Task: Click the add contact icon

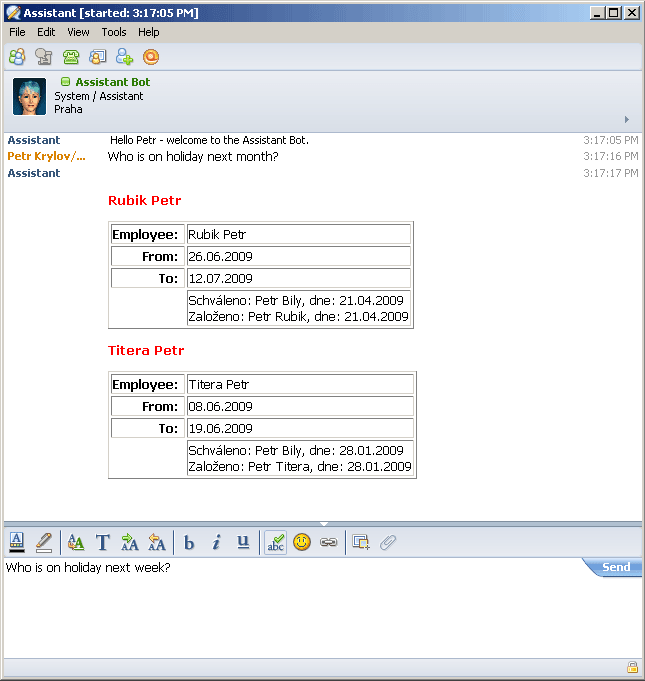Action: (x=124, y=57)
